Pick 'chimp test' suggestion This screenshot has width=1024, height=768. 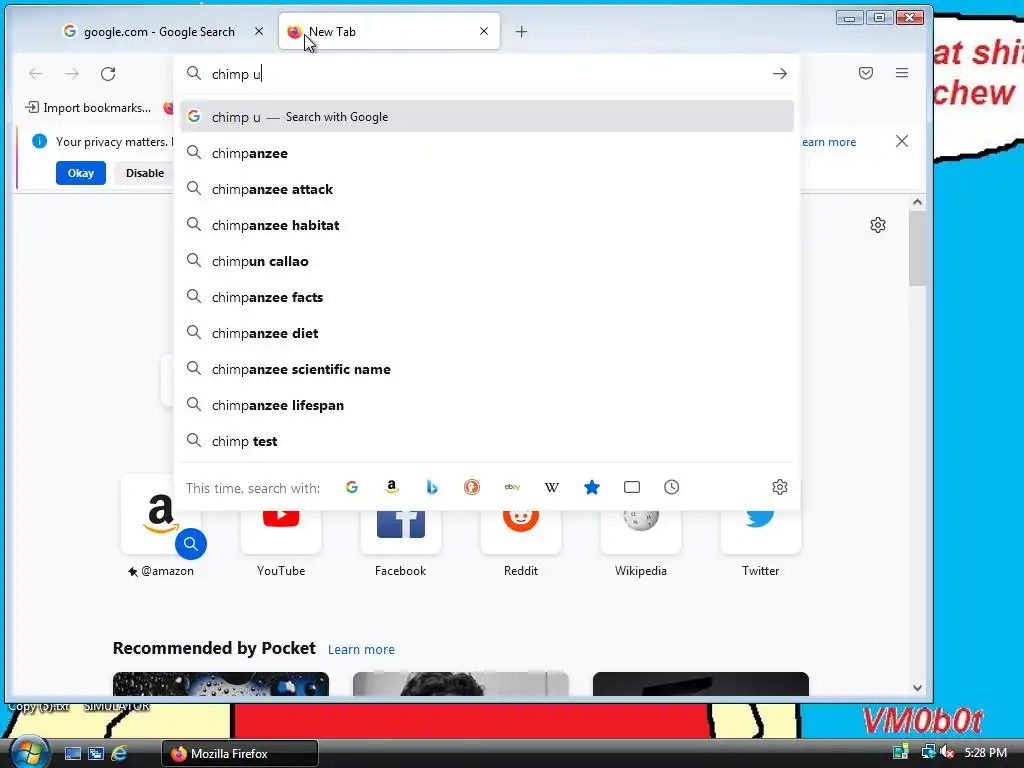[487, 441]
